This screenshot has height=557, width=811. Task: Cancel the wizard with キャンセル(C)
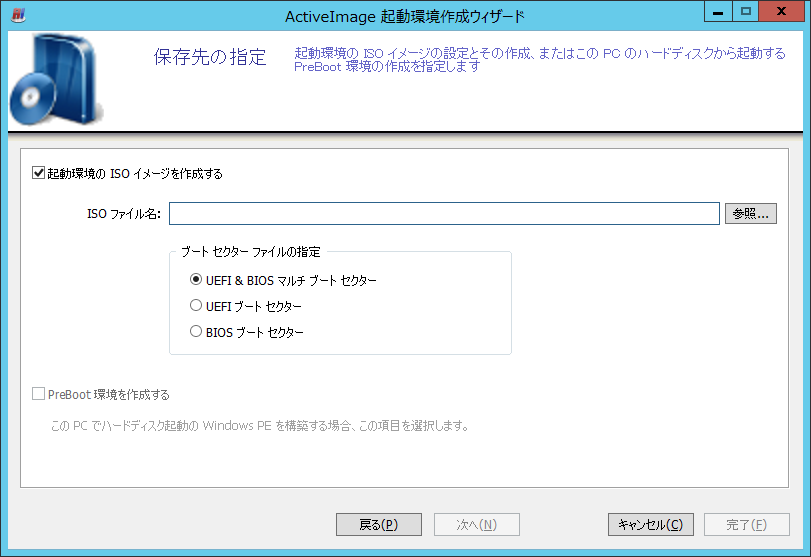pyautogui.click(x=651, y=524)
